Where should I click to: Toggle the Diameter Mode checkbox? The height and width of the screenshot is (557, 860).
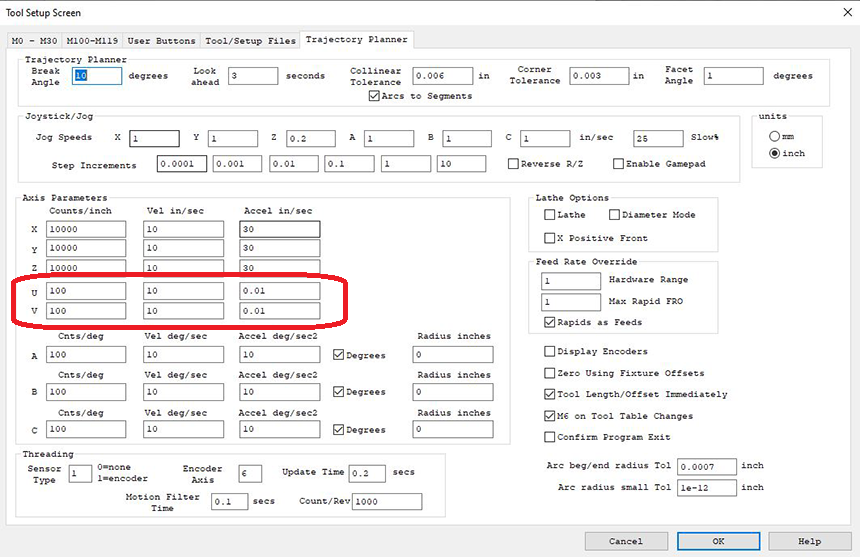point(615,215)
